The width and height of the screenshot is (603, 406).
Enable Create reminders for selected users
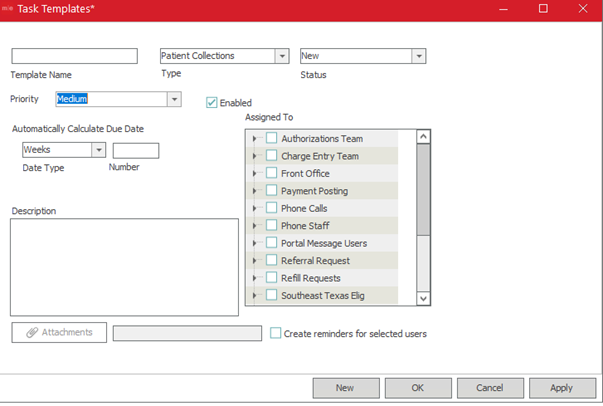[276, 333]
